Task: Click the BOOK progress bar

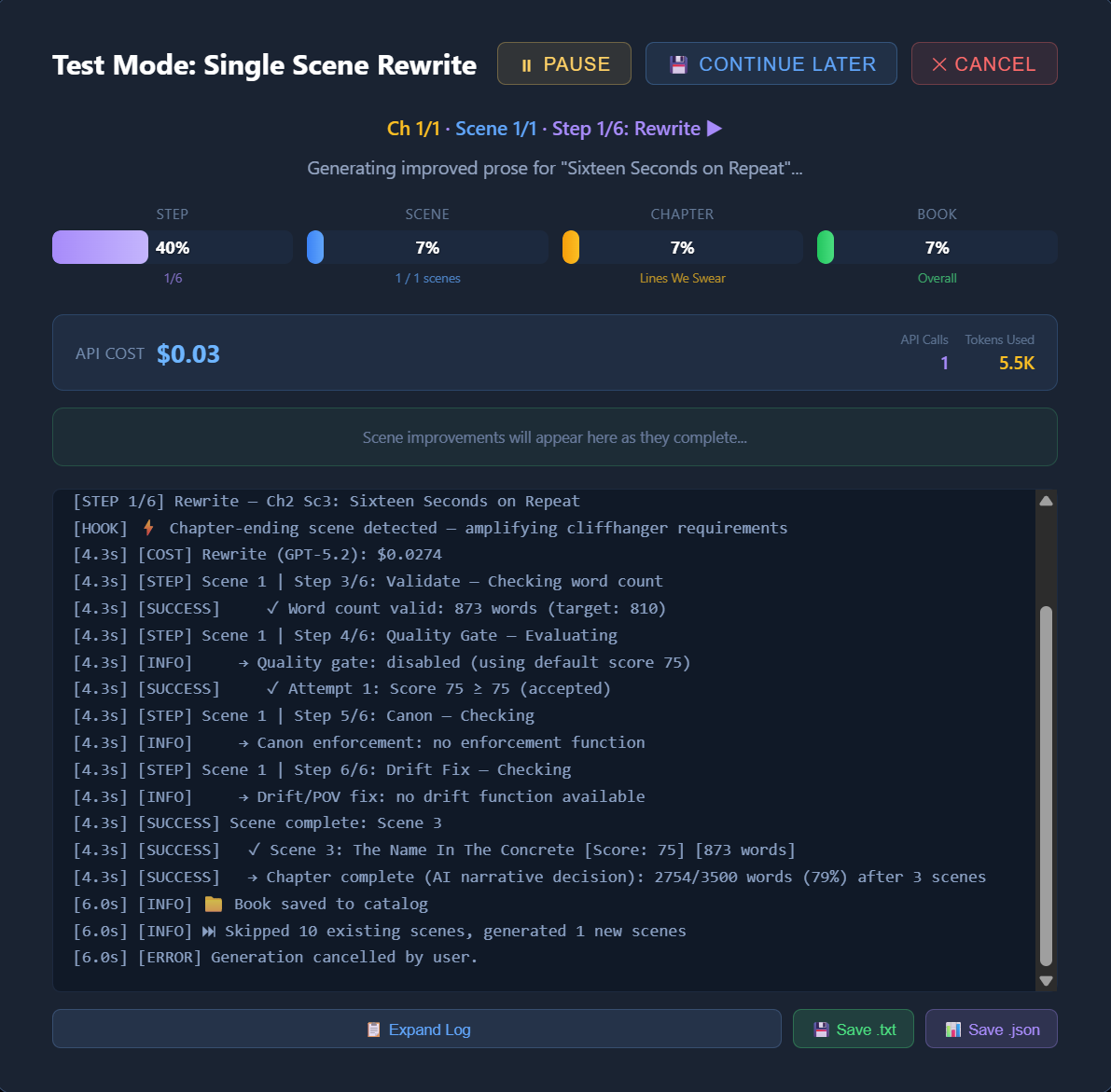Action: pyautogui.click(x=937, y=247)
